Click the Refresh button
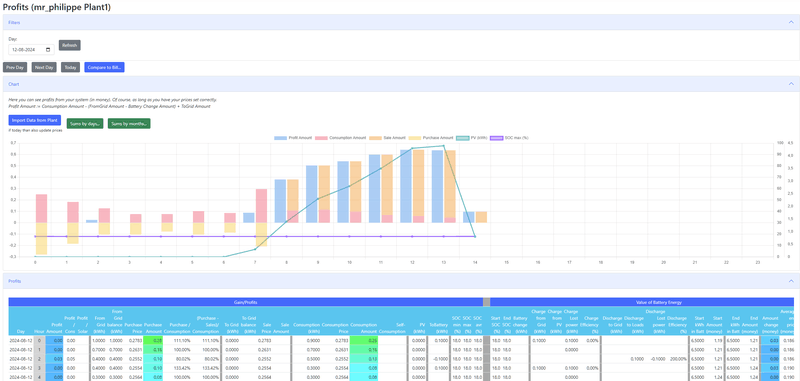Image resolution: width=800 pixels, height=381 pixels. [69, 45]
